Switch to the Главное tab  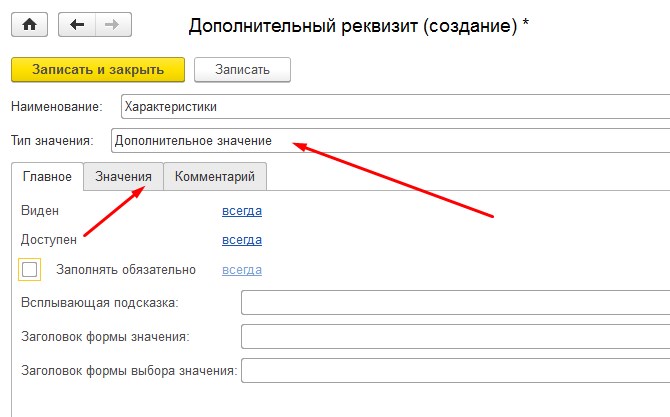[47, 176]
